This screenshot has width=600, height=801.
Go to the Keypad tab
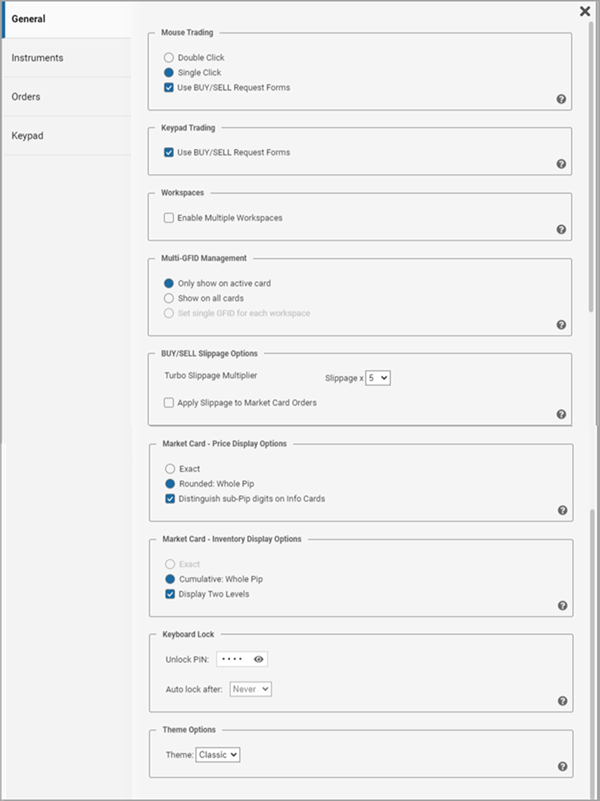27,136
